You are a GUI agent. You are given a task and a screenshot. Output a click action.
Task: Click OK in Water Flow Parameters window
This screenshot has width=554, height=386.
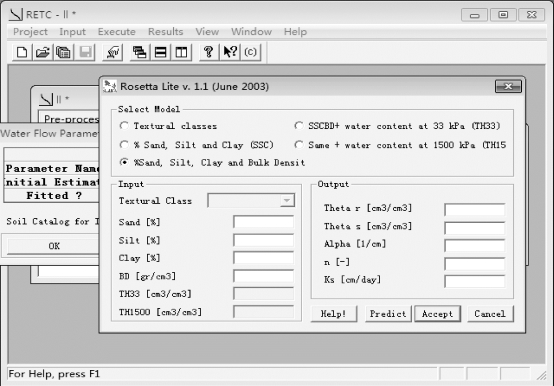(53, 246)
